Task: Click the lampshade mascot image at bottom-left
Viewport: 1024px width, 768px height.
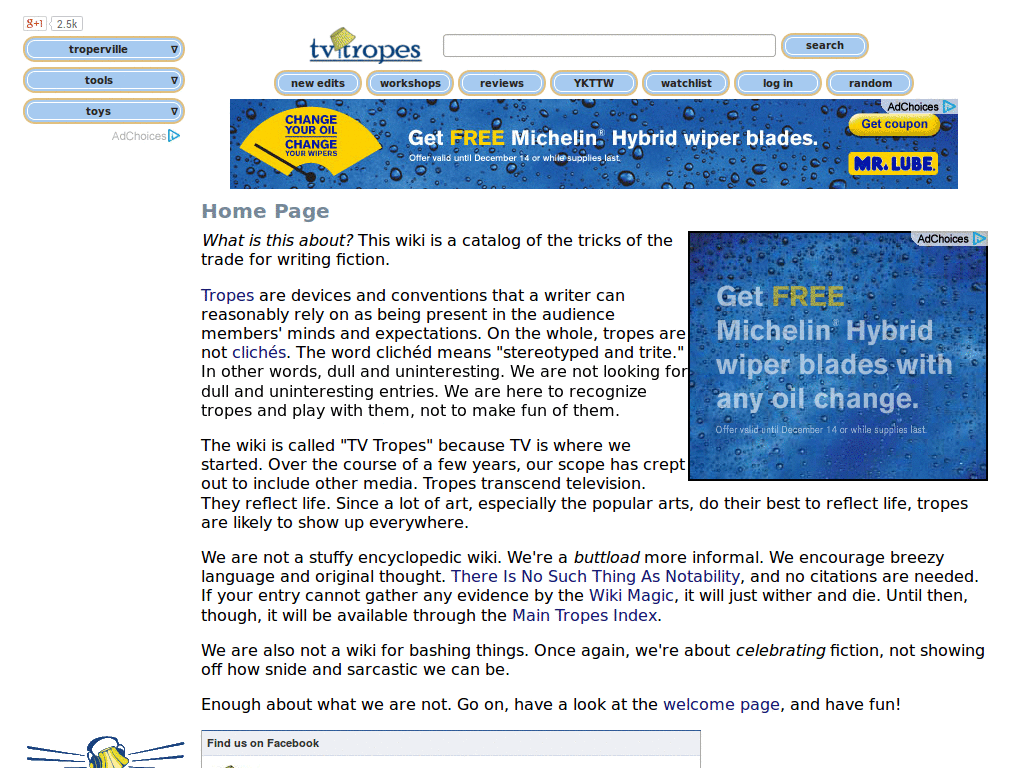Action: pyautogui.click(x=107, y=753)
